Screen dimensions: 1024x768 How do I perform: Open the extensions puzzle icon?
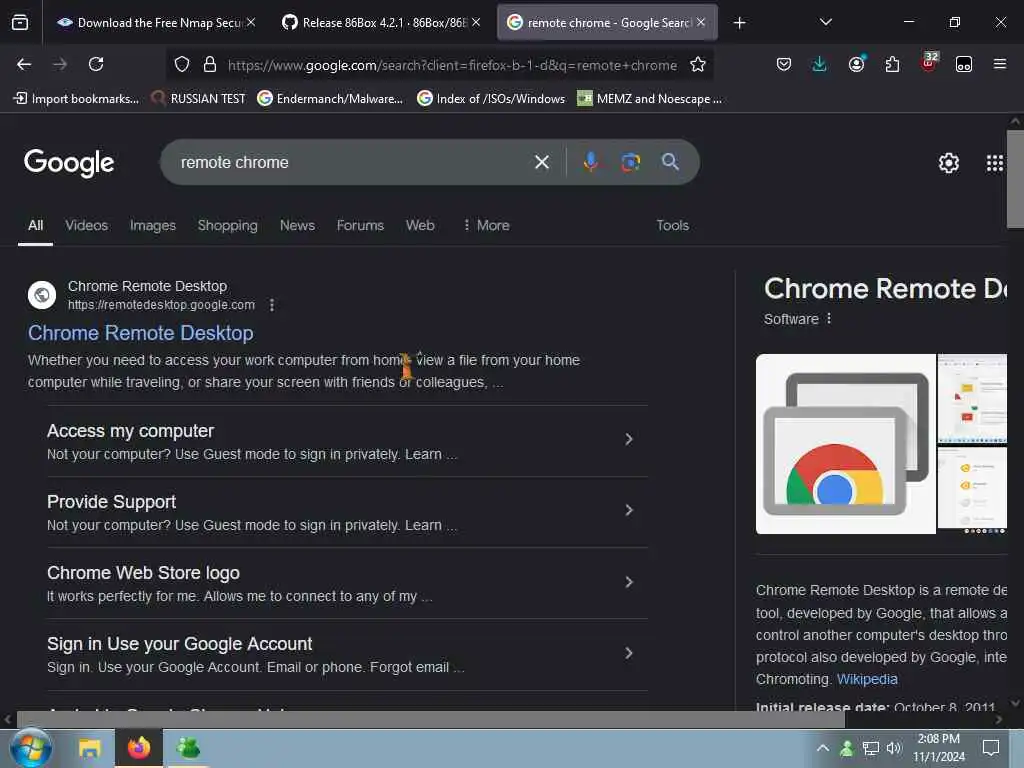892,64
